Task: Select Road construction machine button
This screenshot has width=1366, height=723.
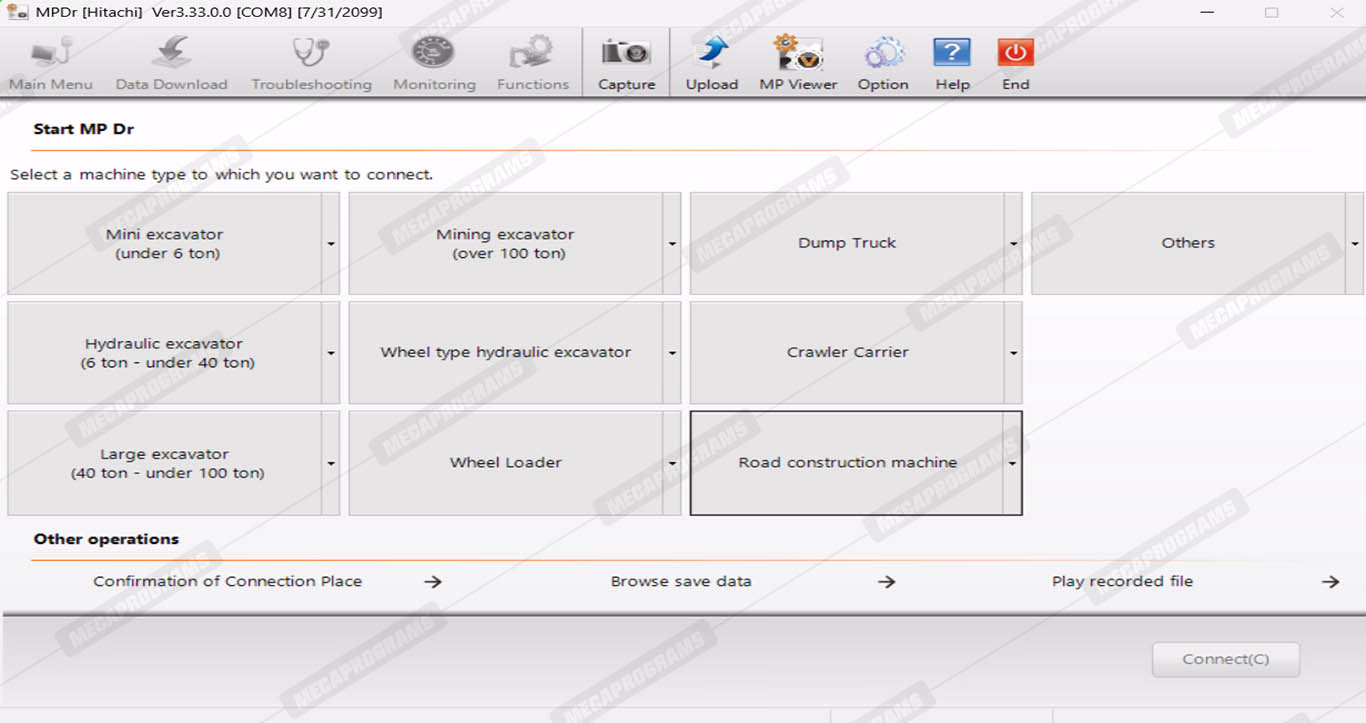Action: click(847, 463)
